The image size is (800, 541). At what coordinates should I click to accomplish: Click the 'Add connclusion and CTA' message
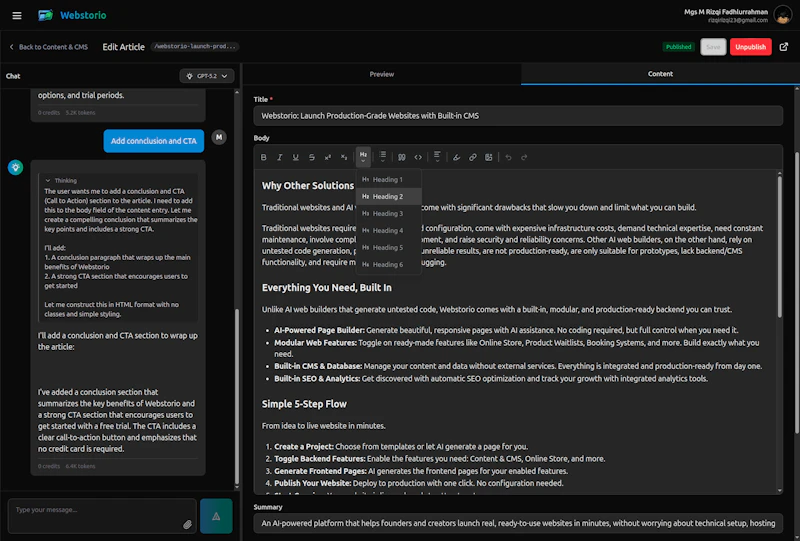[154, 141]
